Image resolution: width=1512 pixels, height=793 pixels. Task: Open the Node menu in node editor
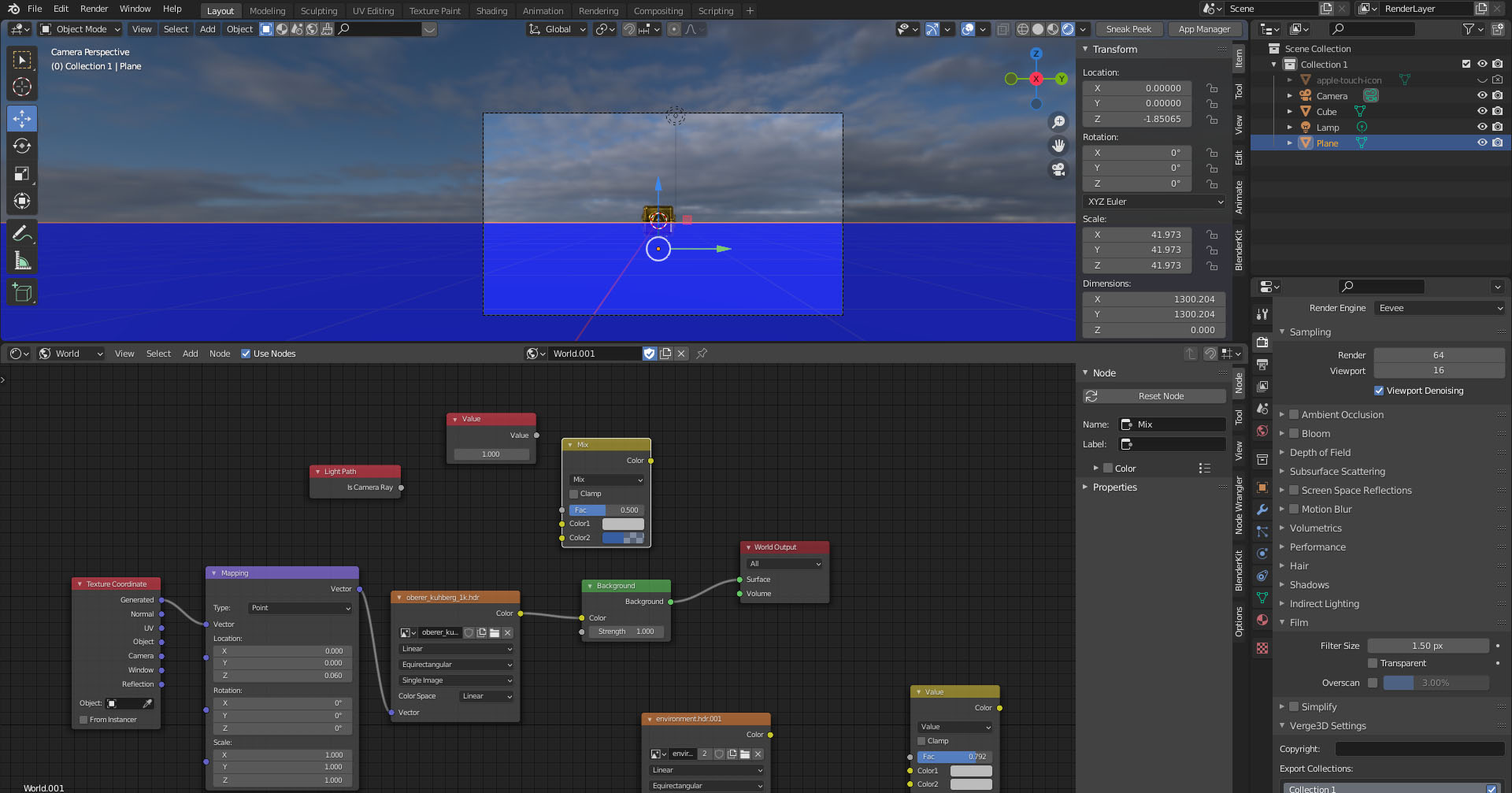point(220,354)
